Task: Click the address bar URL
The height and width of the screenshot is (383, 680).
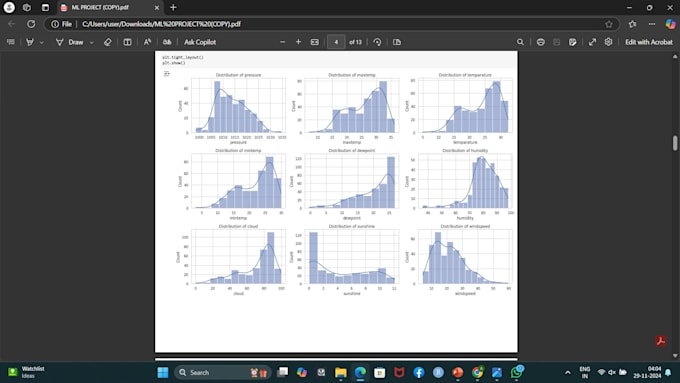Action: click(x=161, y=24)
